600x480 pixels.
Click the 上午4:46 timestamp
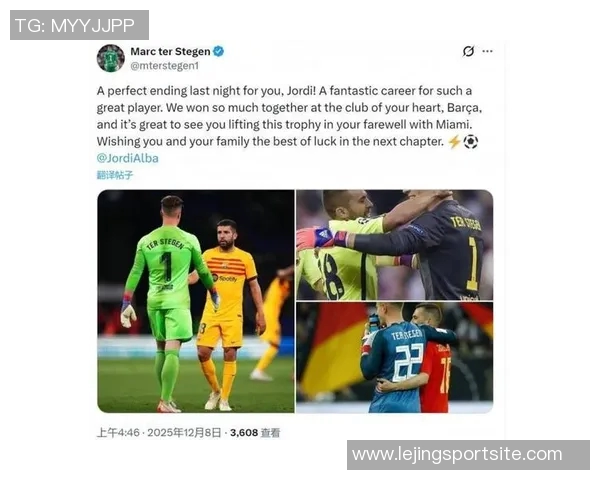pos(118,433)
